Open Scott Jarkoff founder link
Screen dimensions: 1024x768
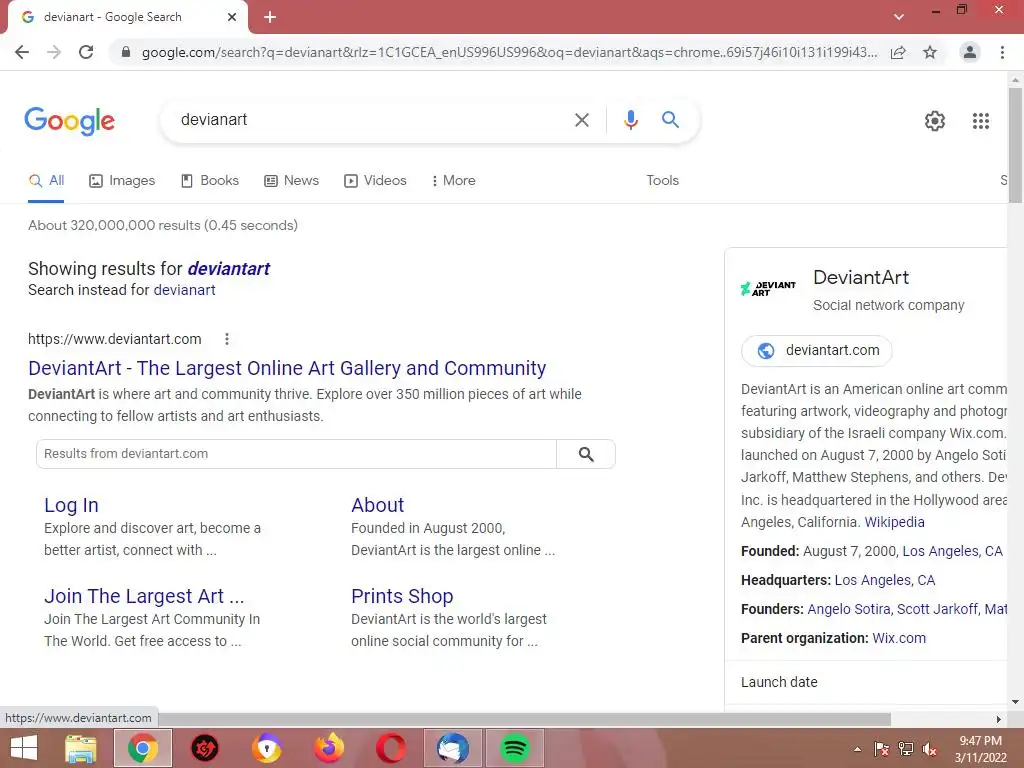(x=937, y=609)
